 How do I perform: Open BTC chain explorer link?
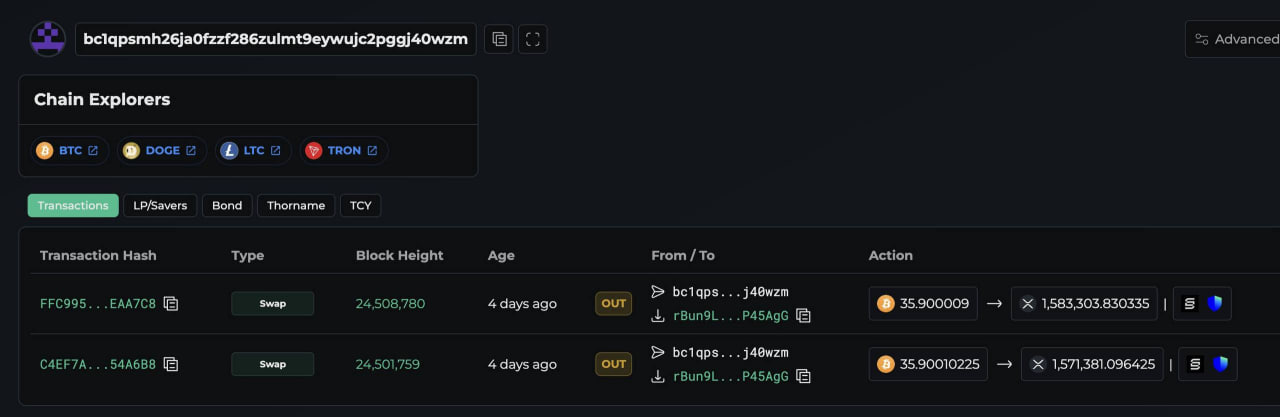[68, 151]
